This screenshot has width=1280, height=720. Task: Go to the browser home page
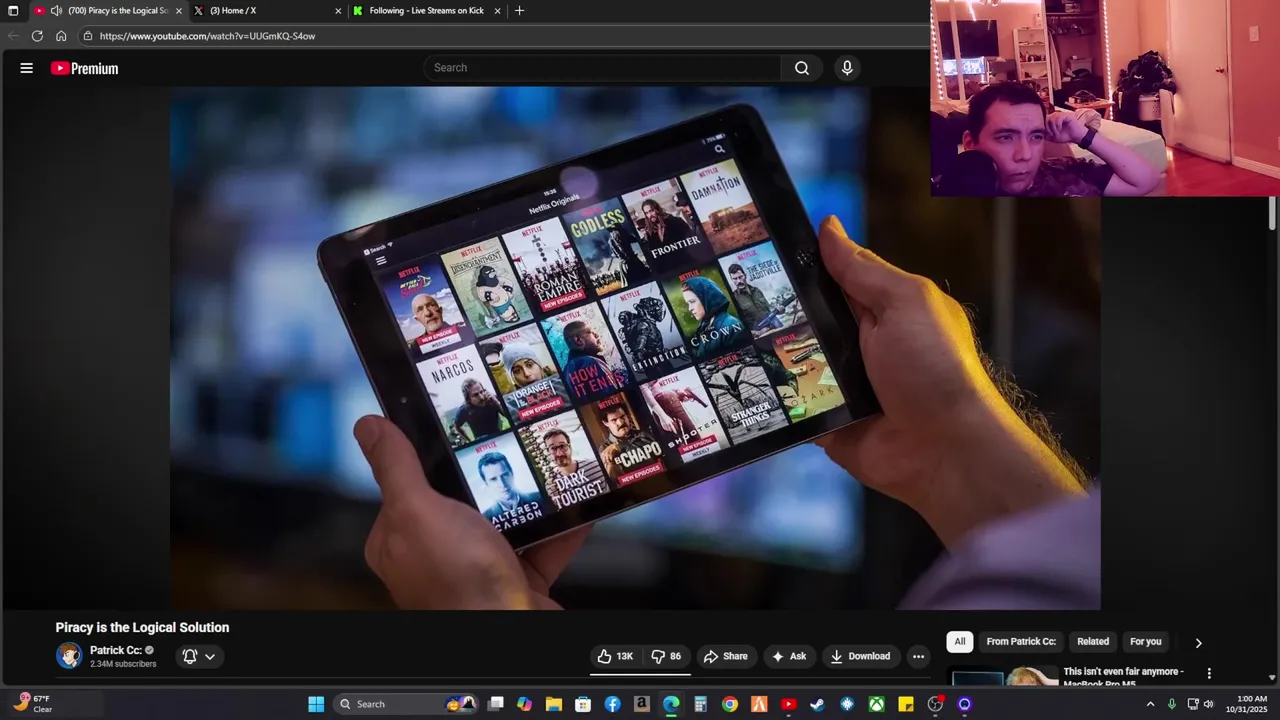pyautogui.click(x=61, y=36)
